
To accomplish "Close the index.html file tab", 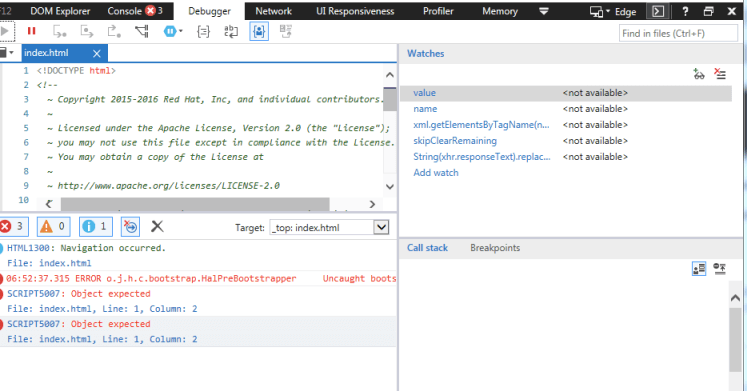I will pos(97,53).
